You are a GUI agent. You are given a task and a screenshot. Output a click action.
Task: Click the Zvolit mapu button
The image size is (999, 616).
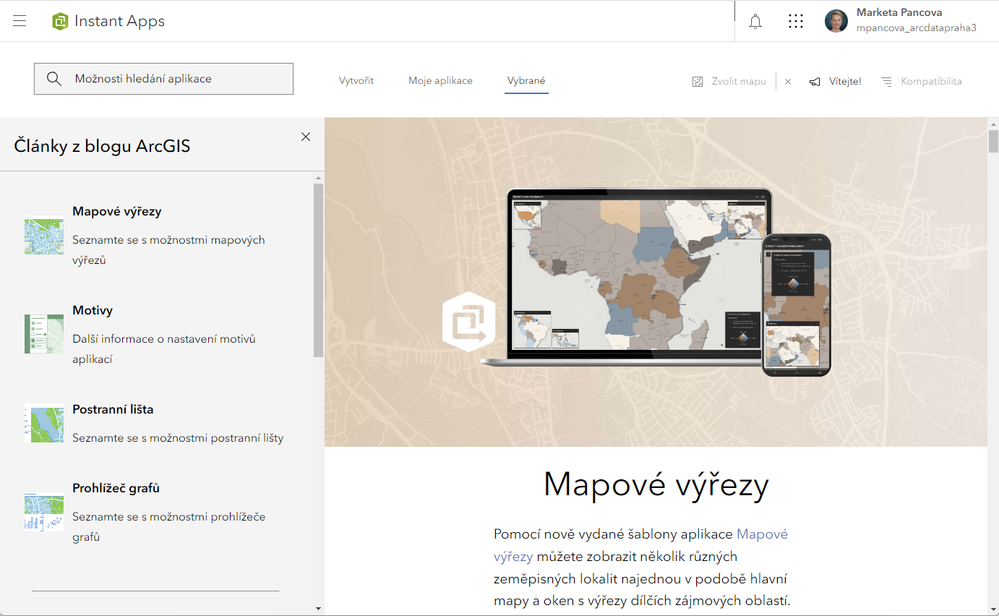(x=729, y=82)
